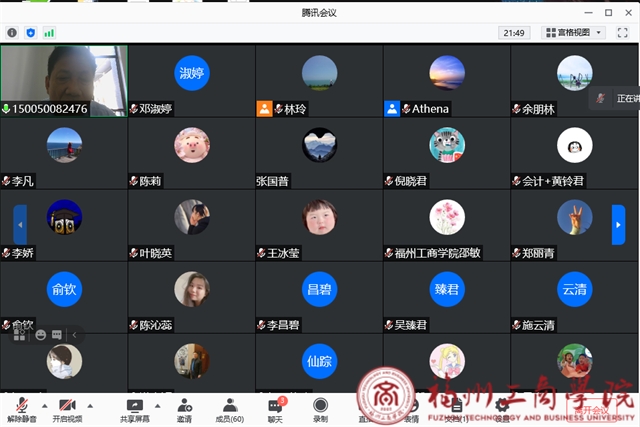Viewport: 640px width, 427px height.
Task: Select 陈莉 pink pig avatar
Action: click(x=192, y=145)
